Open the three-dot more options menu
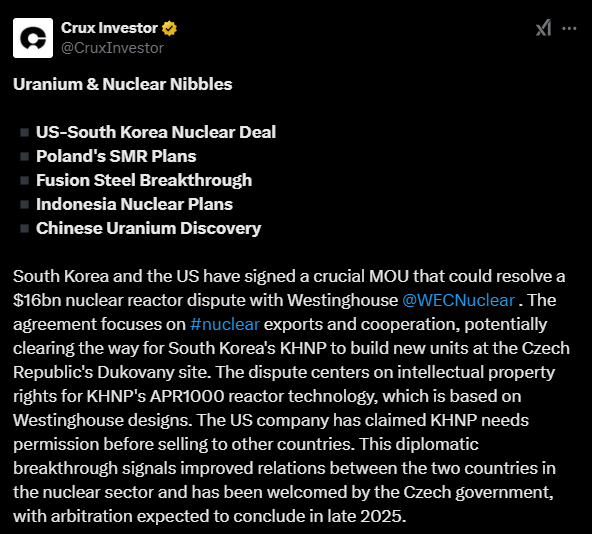The height and width of the screenshot is (534, 592). point(569,28)
